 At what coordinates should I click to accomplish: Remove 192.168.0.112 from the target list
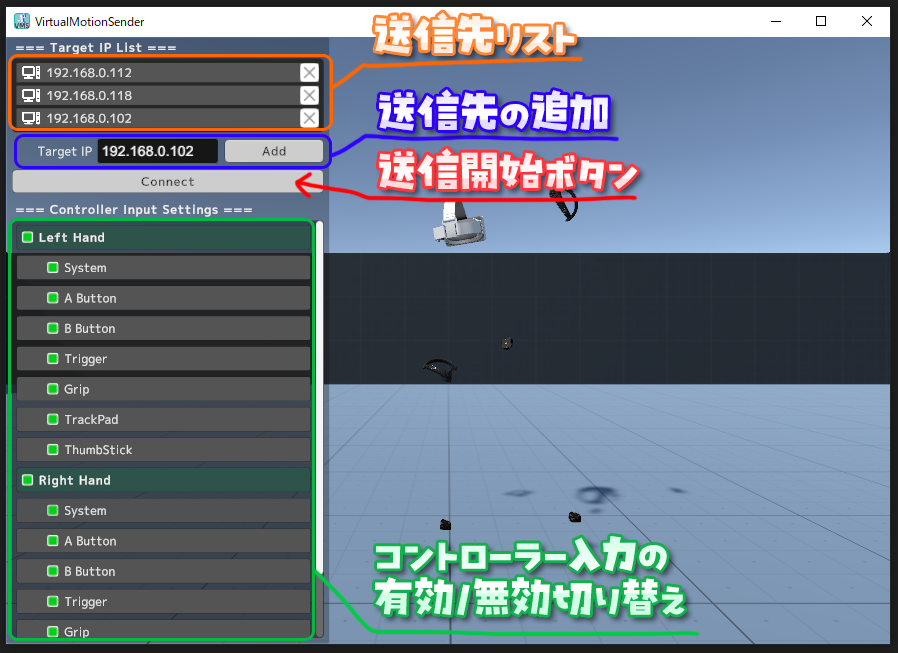(309, 72)
